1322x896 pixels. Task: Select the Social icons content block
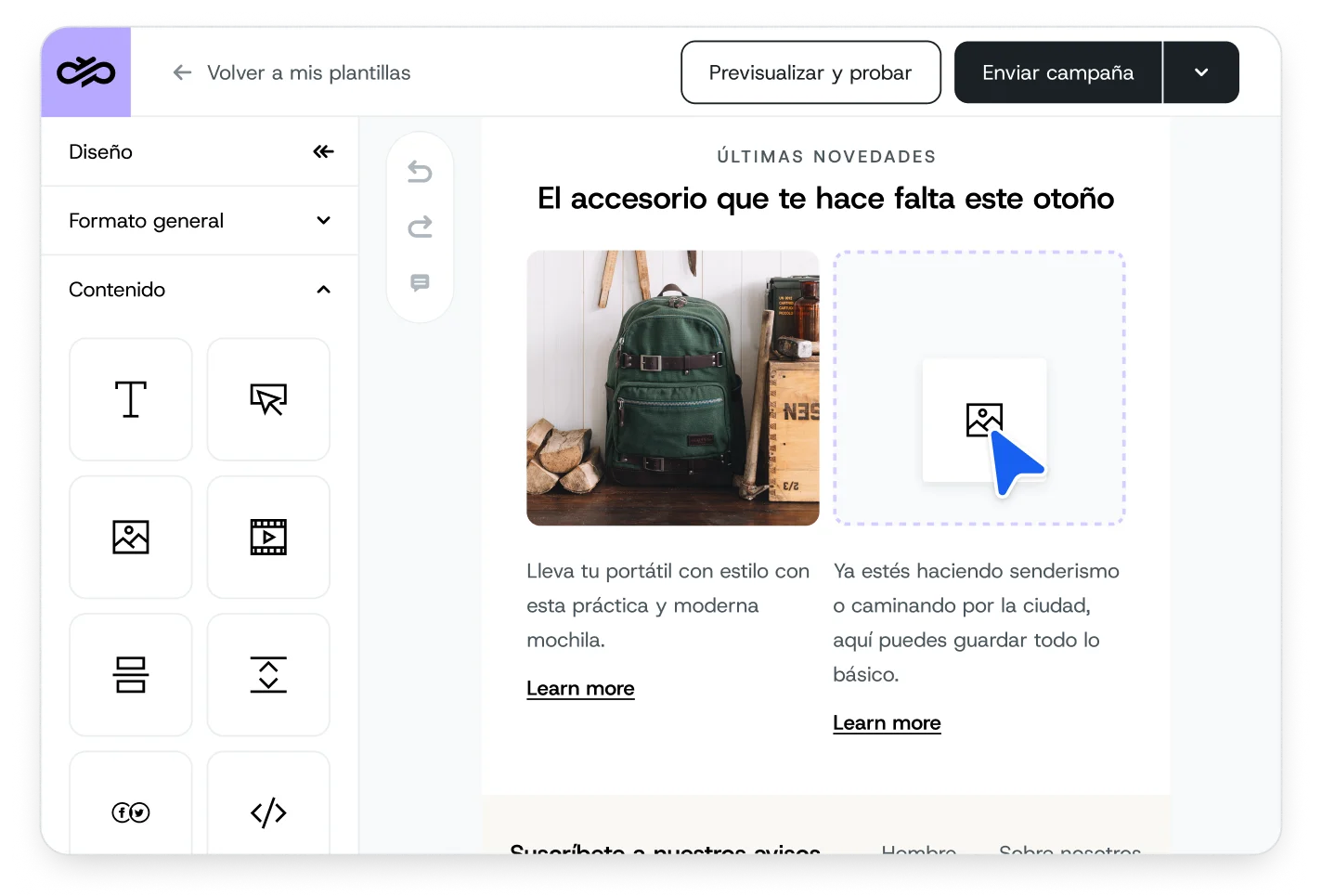[x=131, y=804]
